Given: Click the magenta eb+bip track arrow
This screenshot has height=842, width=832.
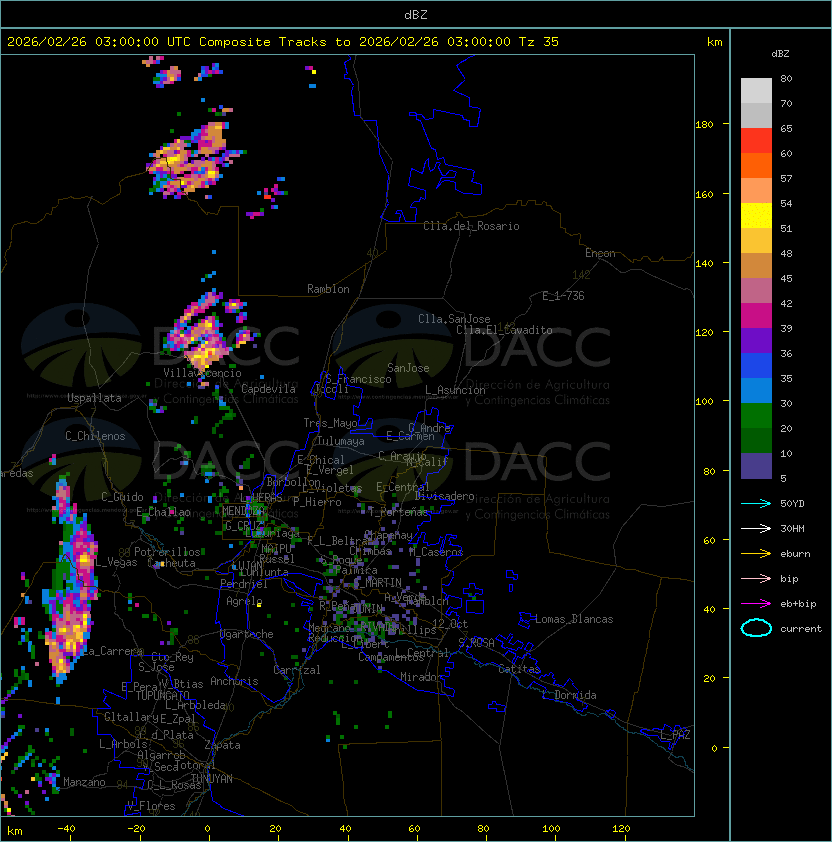Looking at the screenshot, I should point(756,604).
